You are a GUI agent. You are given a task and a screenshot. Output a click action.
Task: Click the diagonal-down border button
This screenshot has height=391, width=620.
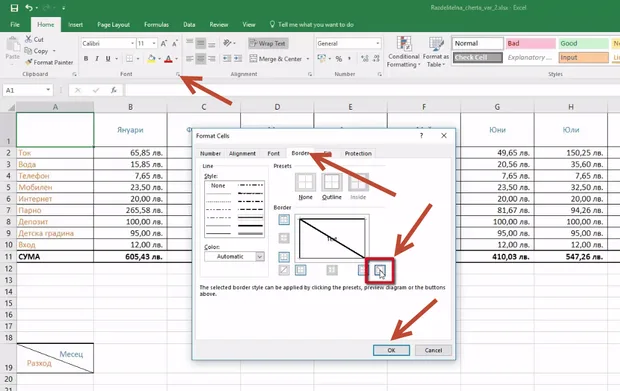(x=380, y=270)
